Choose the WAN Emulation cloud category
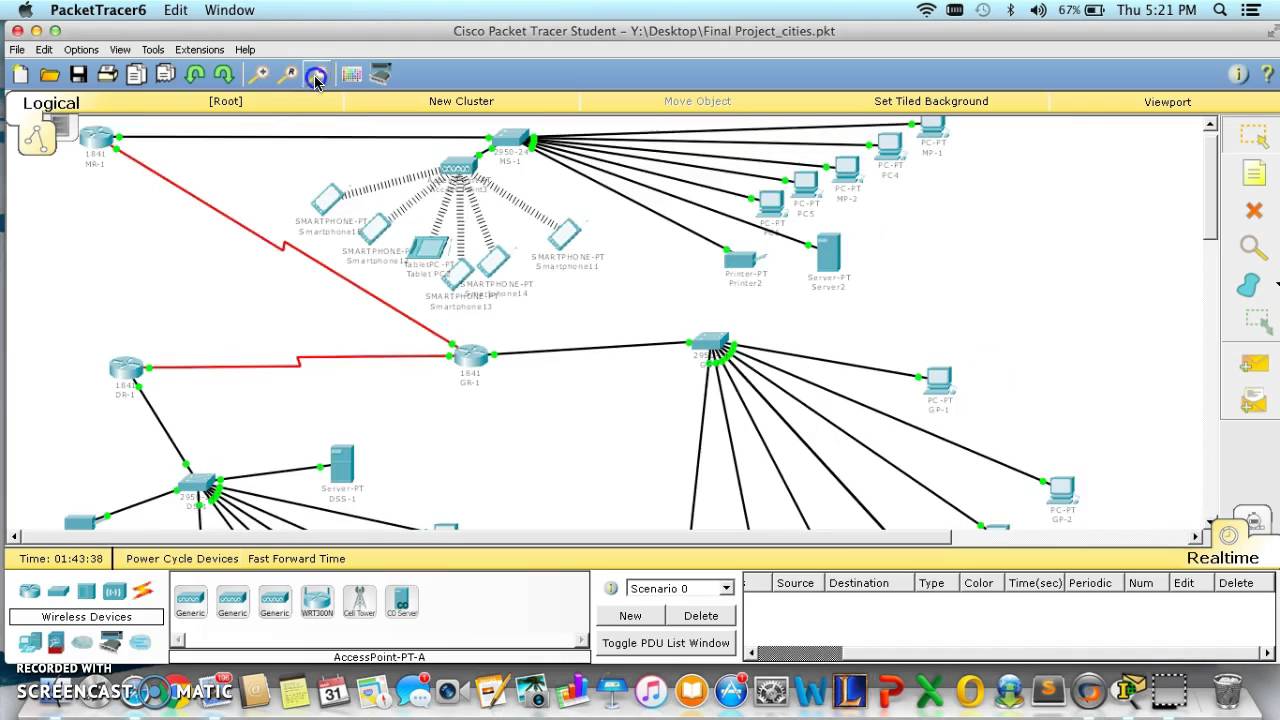 click(x=83, y=642)
